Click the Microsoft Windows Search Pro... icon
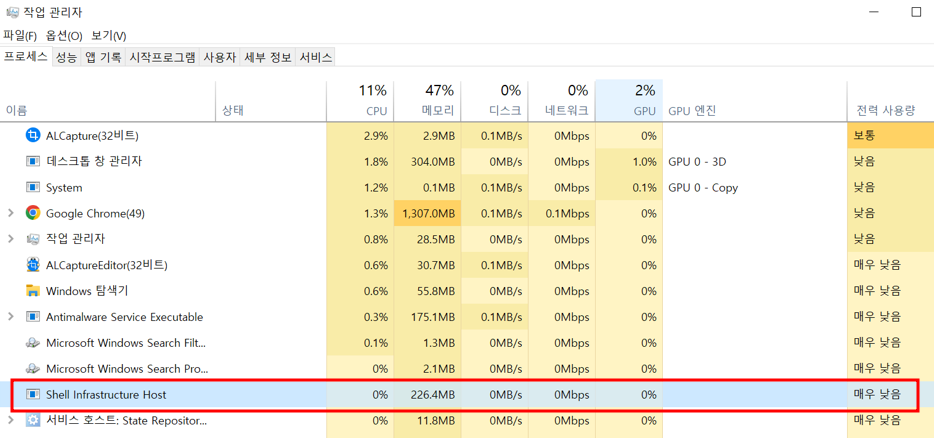Screen dimensions: 934x438 32,369
